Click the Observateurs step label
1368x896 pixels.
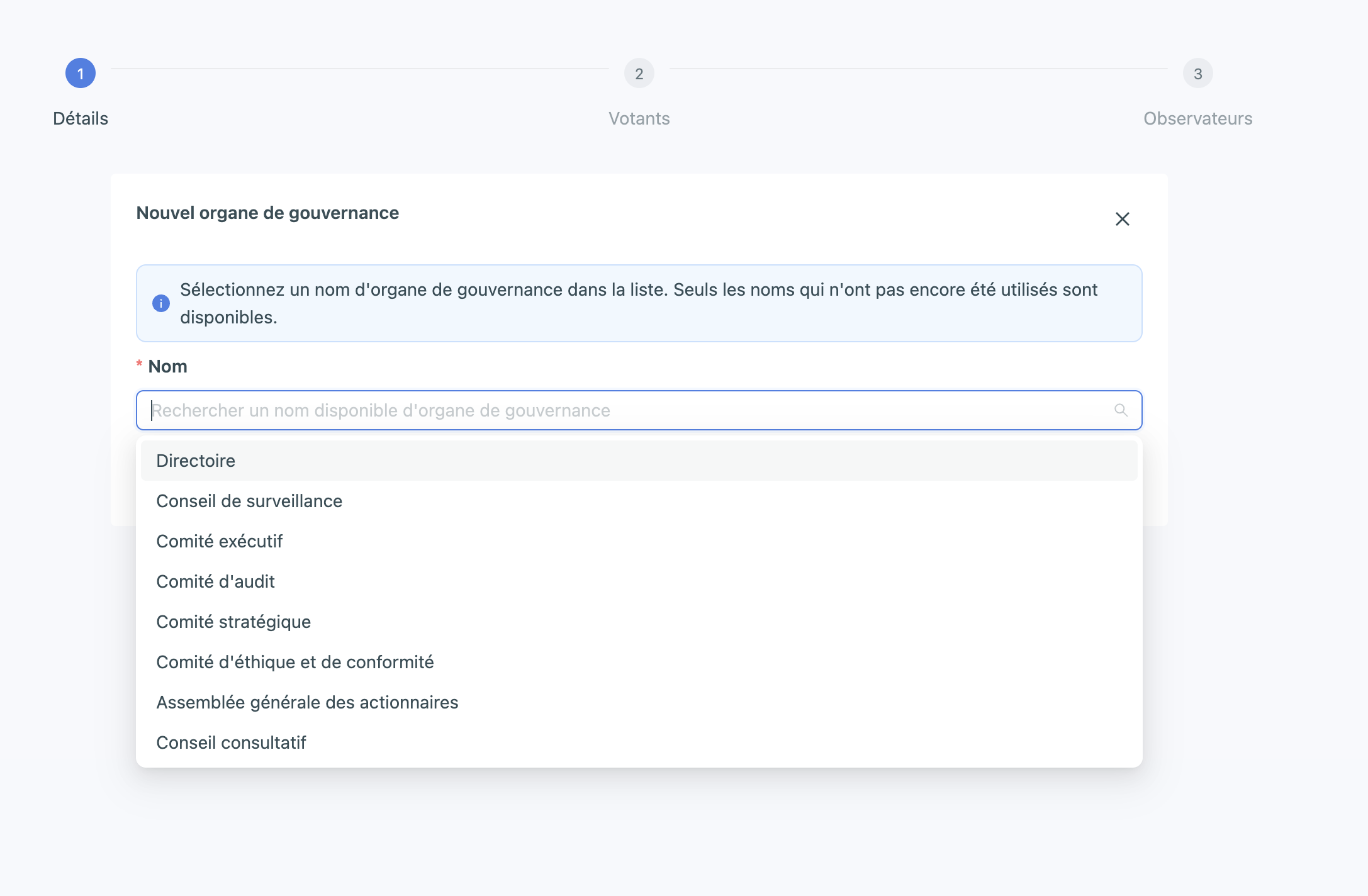pyautogui.click(x=1197, y=118)
